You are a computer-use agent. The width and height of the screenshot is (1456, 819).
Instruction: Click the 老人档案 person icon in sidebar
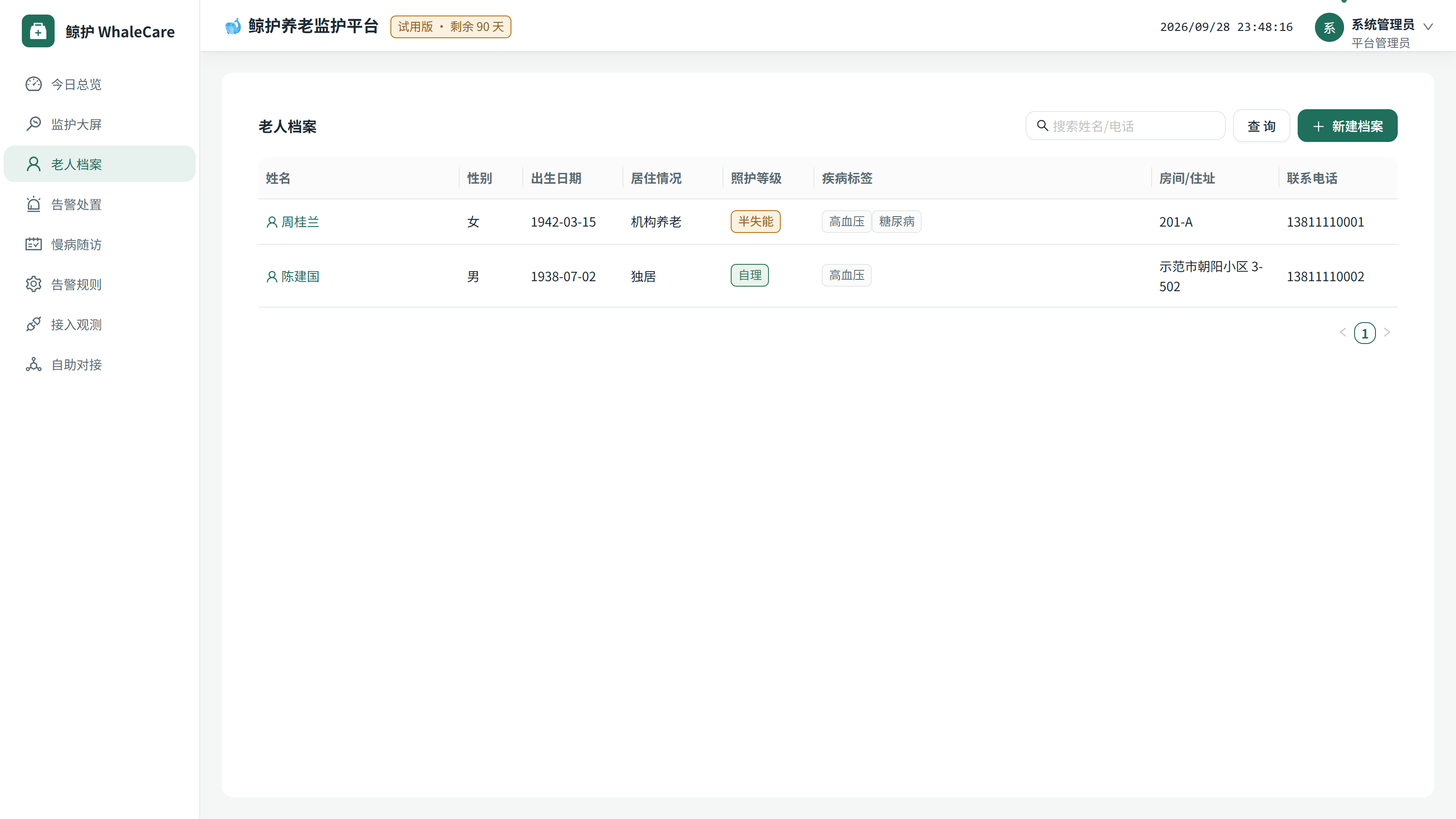pos(33,164)
